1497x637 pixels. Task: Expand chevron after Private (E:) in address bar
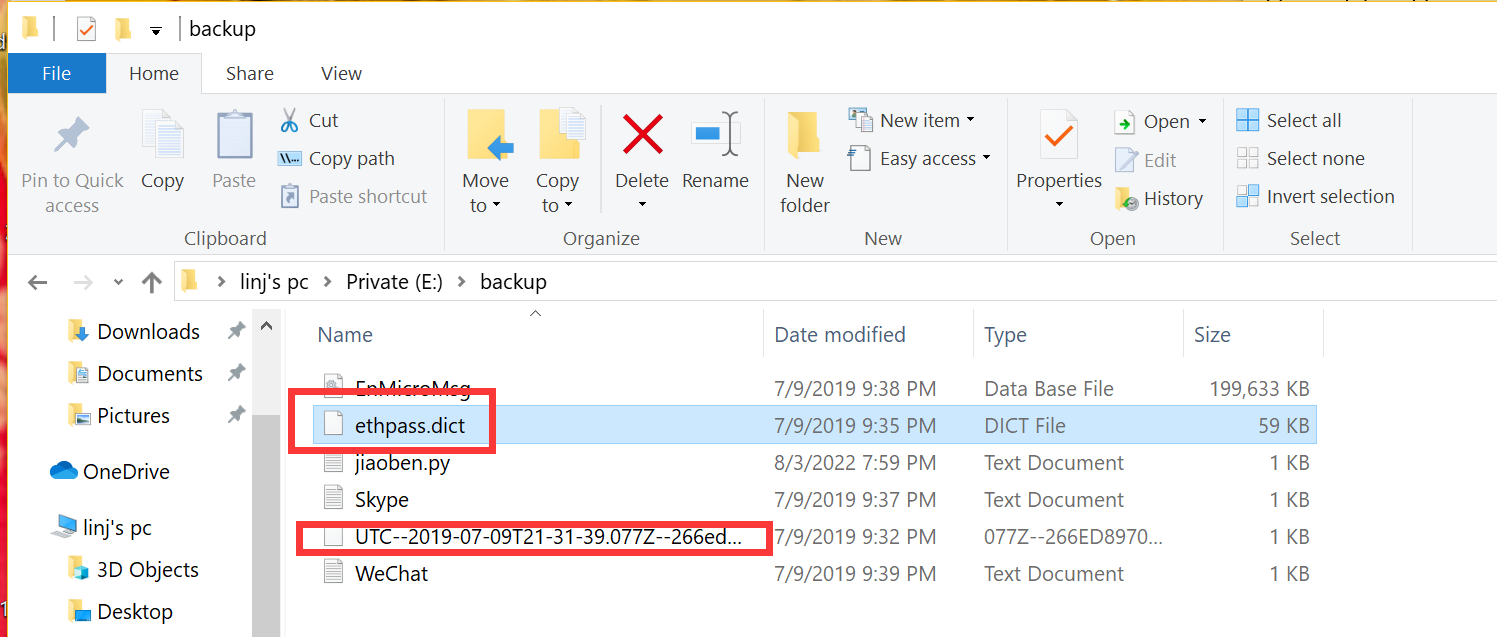click(461, 282)
